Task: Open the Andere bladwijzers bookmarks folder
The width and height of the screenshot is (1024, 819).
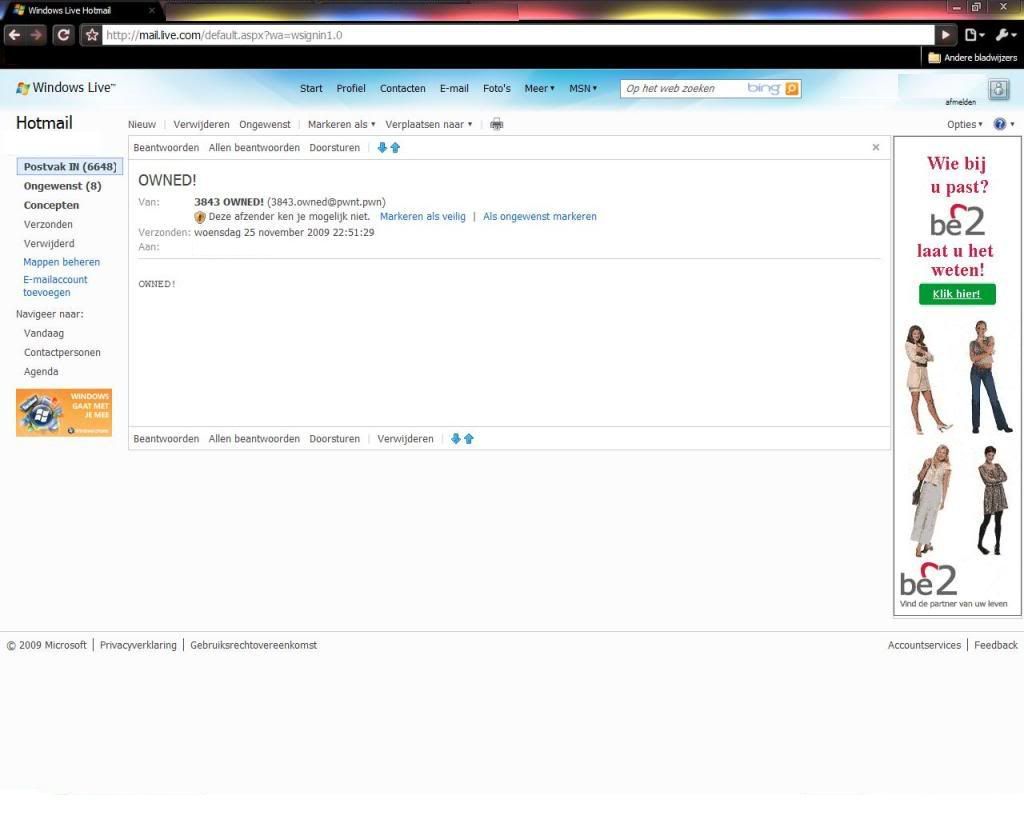Action: click(972, 57)
